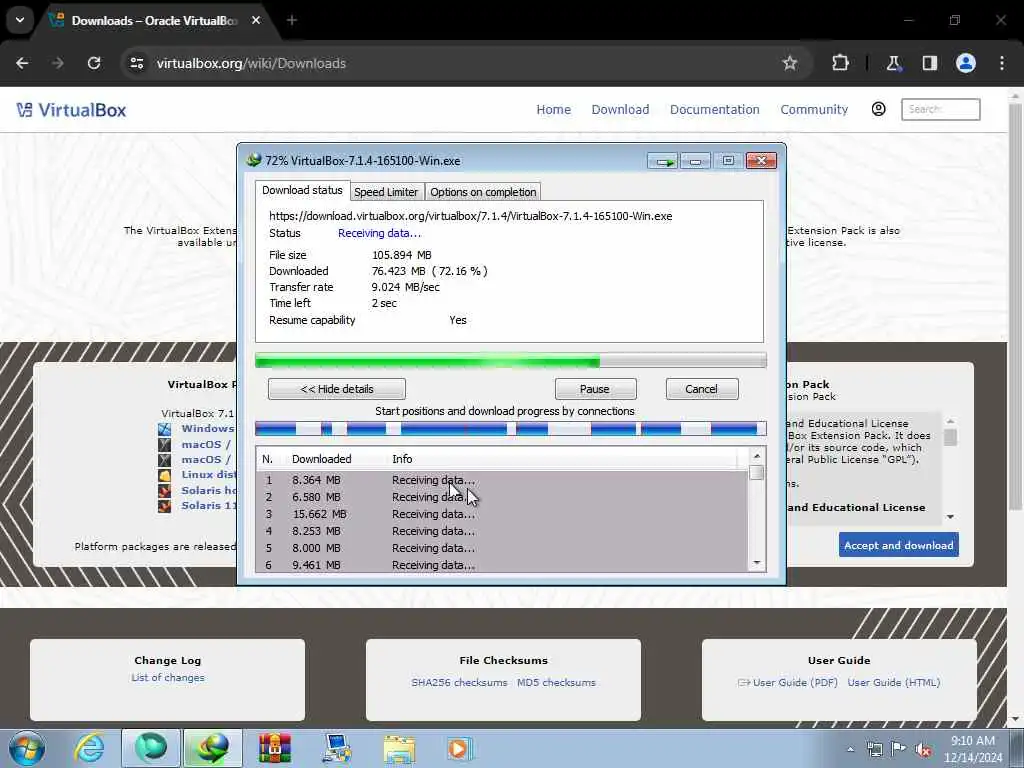Open WinRAR from the taskbar
The height and width of the screenshot is (768, 1024).
pos(274,748)
